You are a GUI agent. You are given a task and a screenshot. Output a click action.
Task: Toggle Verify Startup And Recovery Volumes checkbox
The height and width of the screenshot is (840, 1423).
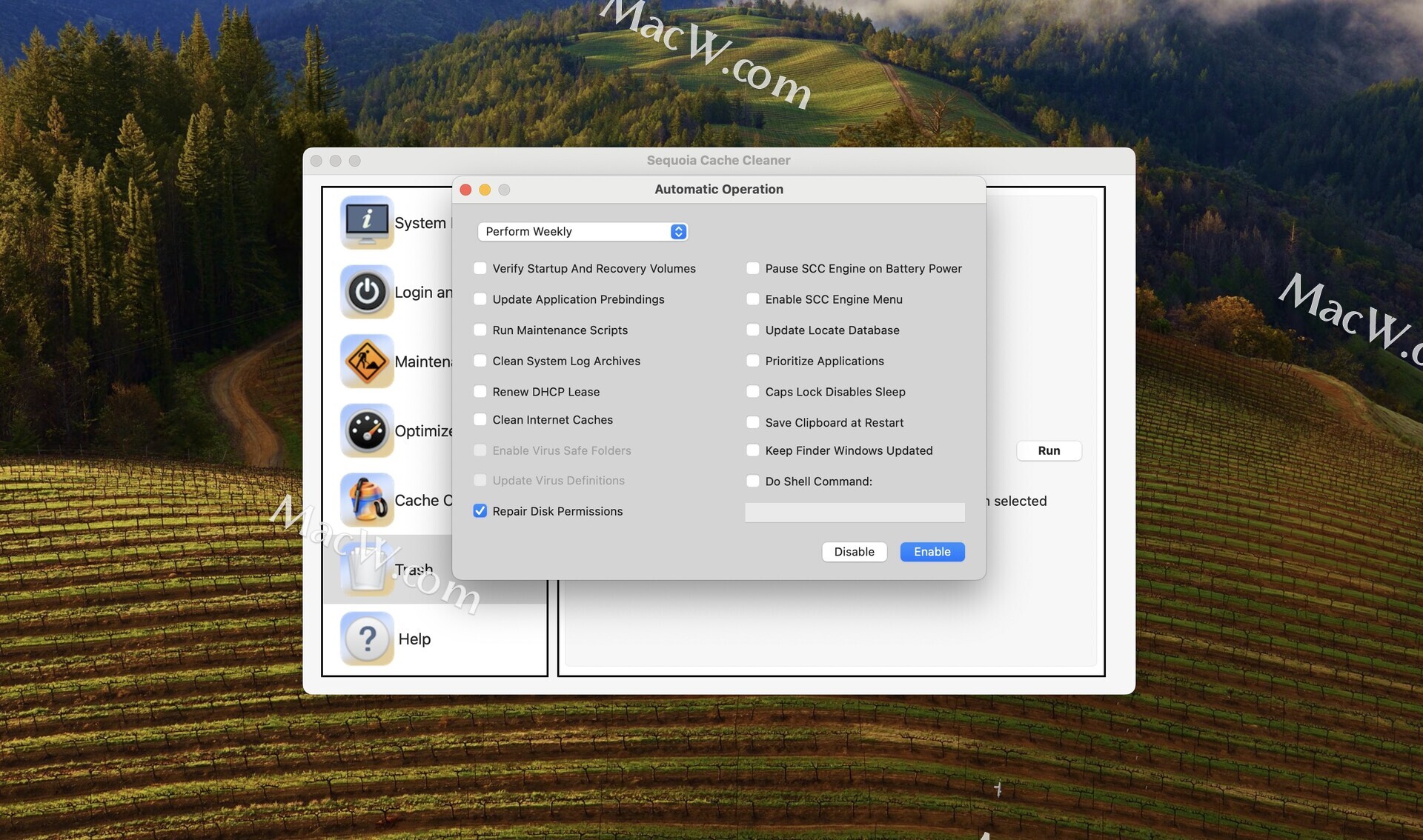[x=480, y=268]
